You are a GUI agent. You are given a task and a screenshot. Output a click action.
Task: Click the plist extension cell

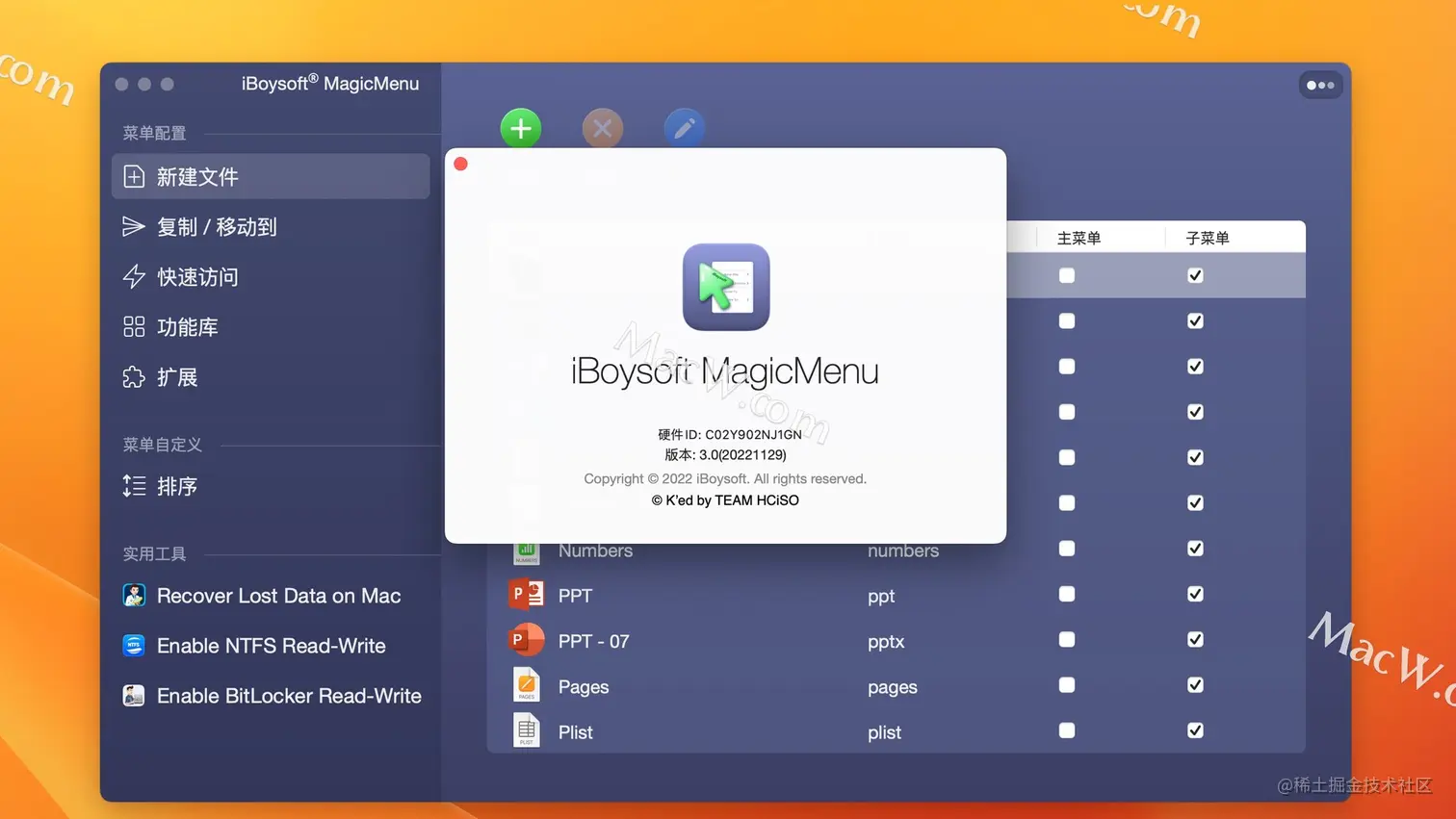point(884,732)
